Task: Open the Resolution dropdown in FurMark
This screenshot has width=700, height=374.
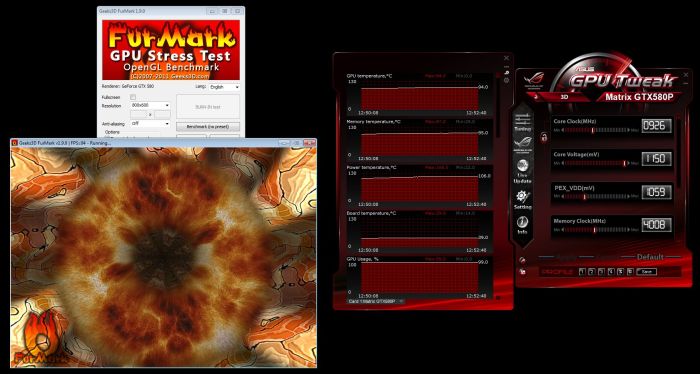Action: 150,105
